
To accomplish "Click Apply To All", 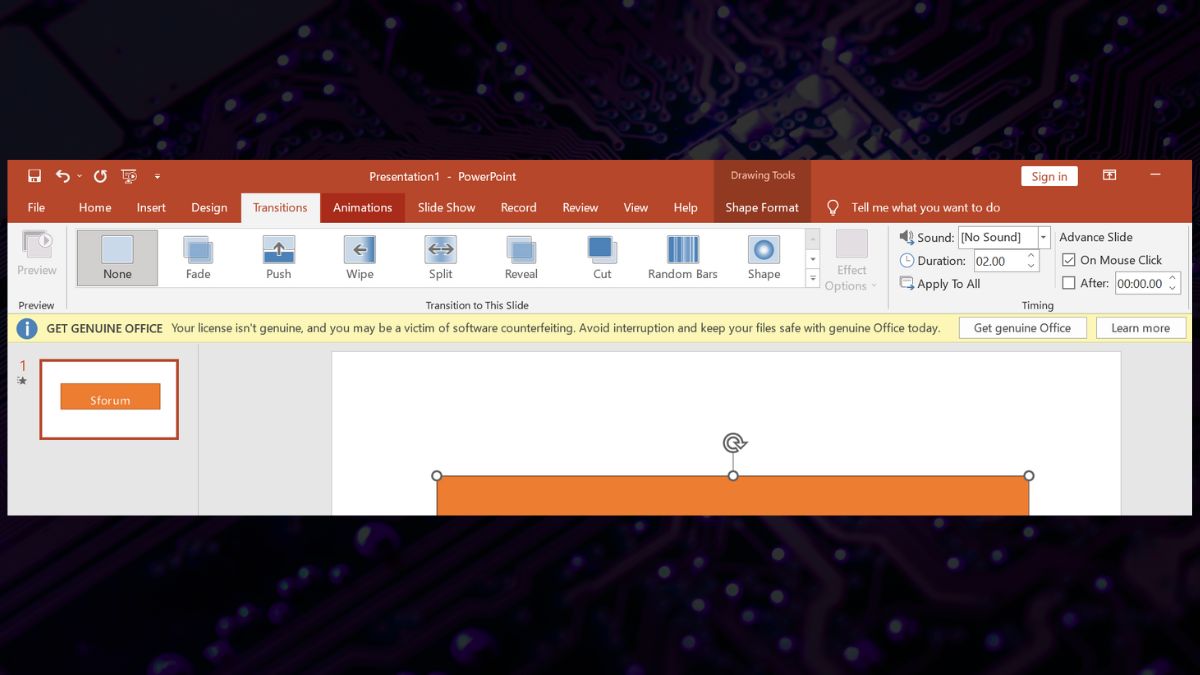I will [940, 284].
